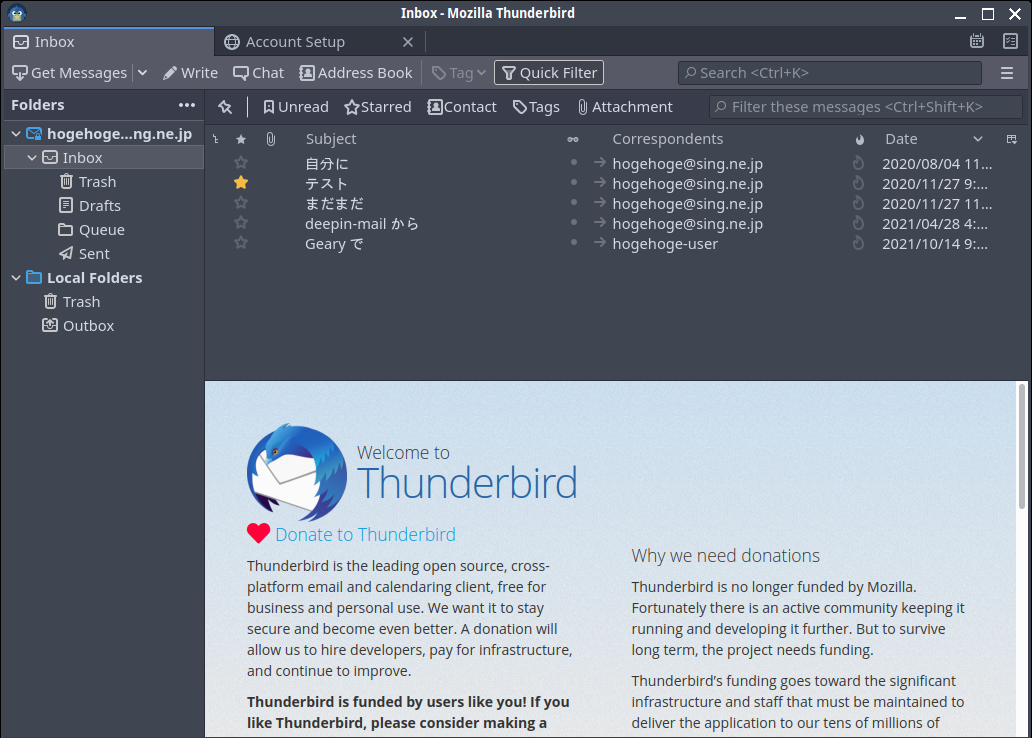The image size is (1032, 738).
Task: Open the Thunderbird hamburger app menu
Action: pos(1006,73)
